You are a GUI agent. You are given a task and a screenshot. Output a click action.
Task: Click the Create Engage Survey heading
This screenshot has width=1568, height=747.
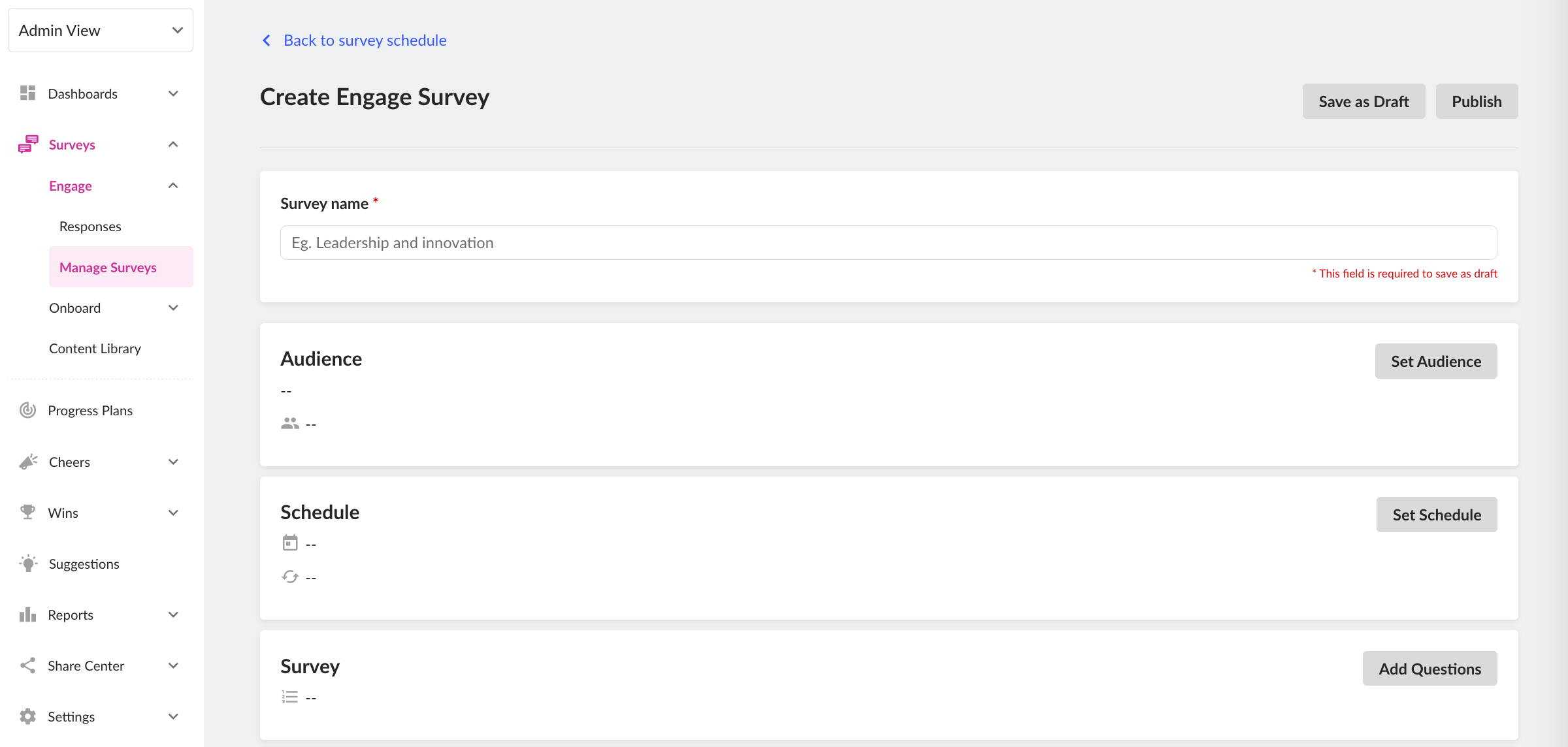[374, 97]
